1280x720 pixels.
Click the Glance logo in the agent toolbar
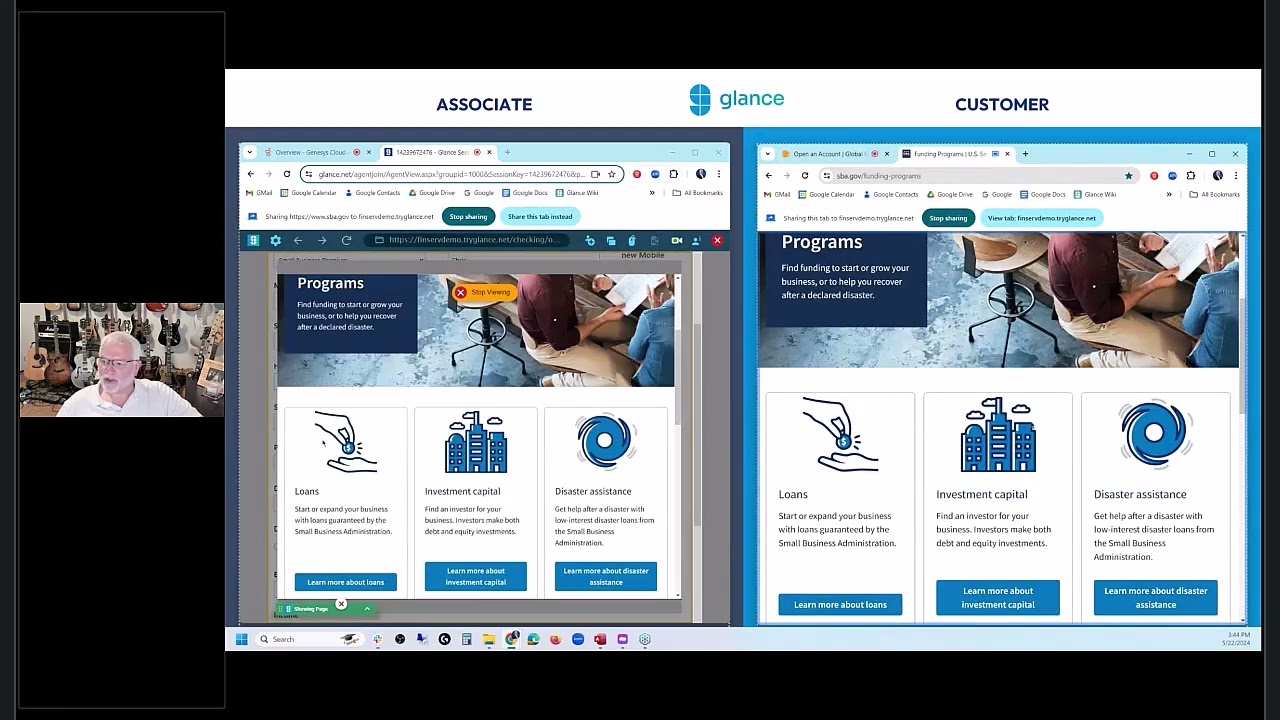click(253, 240)
